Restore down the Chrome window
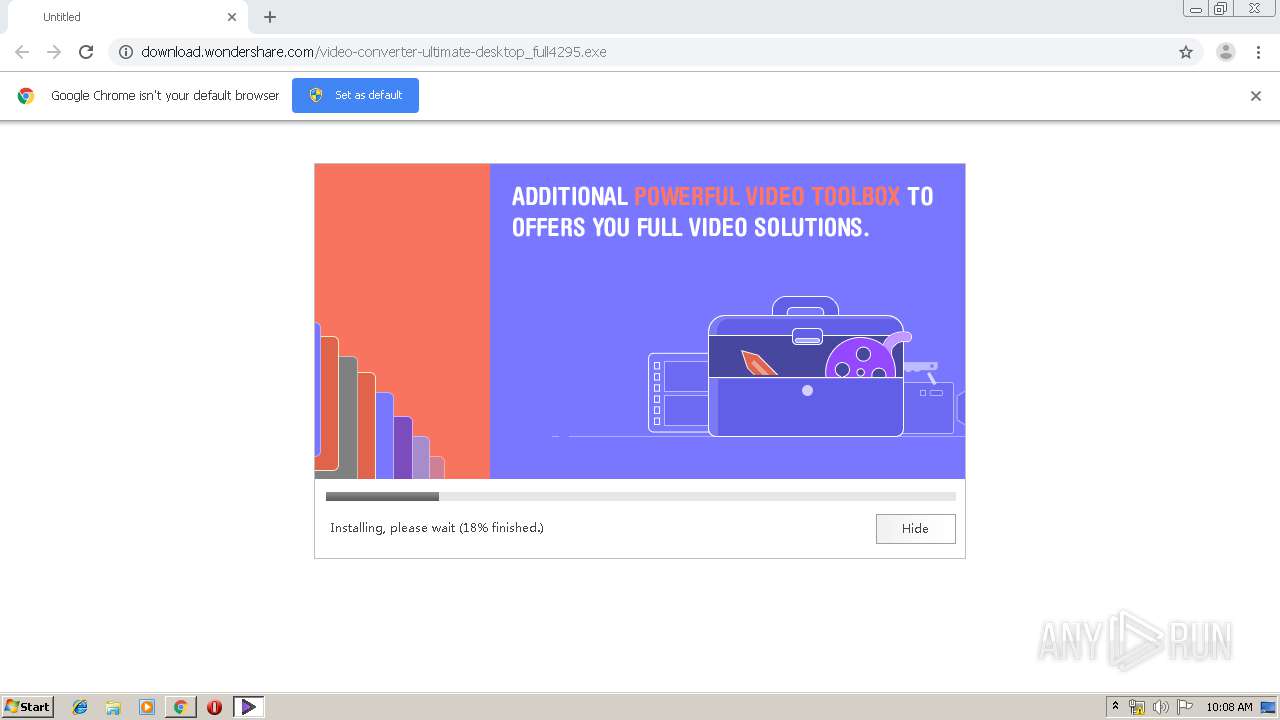 pyautogui.click(x=1221, y=9)
